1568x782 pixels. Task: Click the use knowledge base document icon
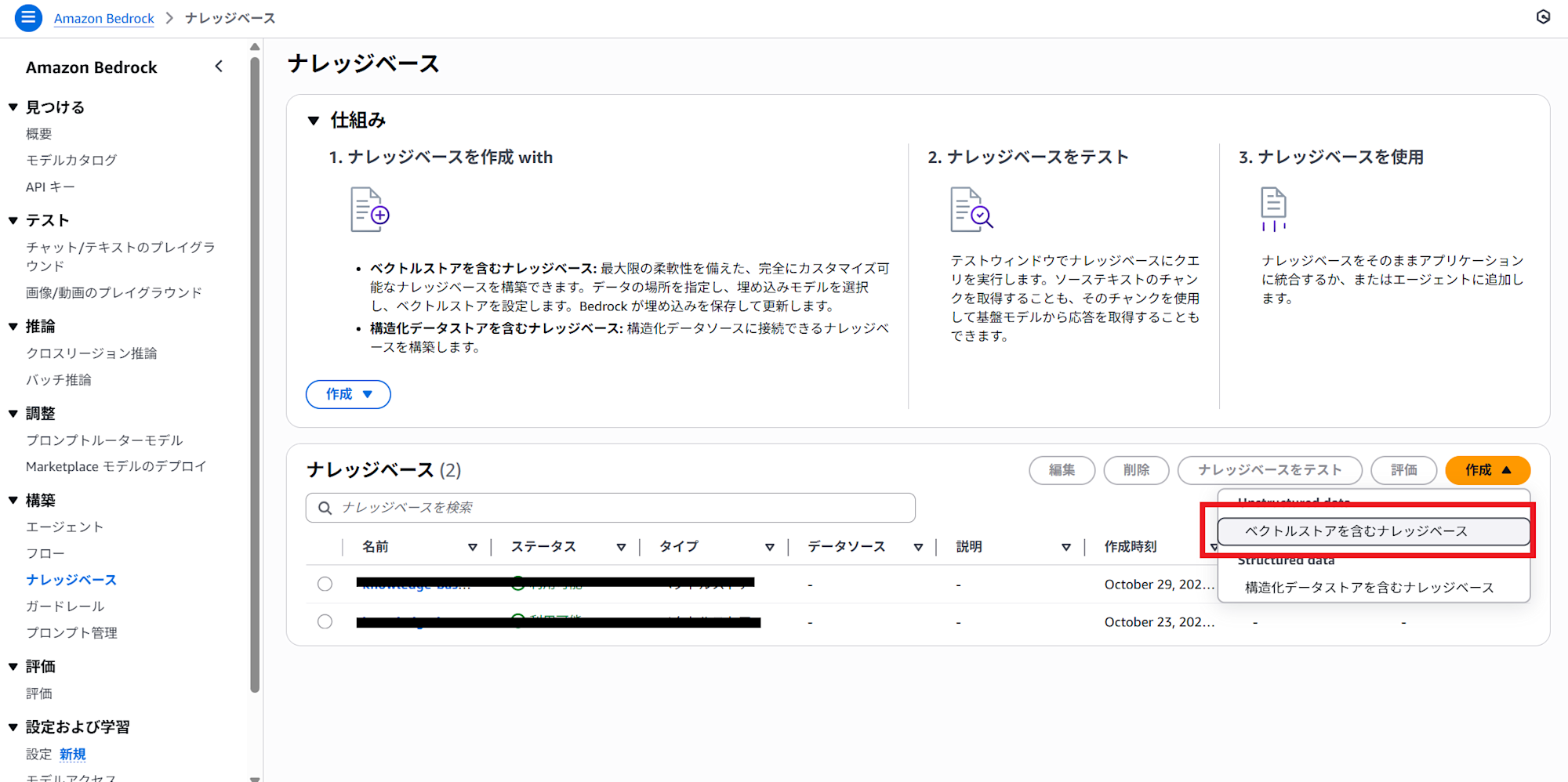[1273, 209]
